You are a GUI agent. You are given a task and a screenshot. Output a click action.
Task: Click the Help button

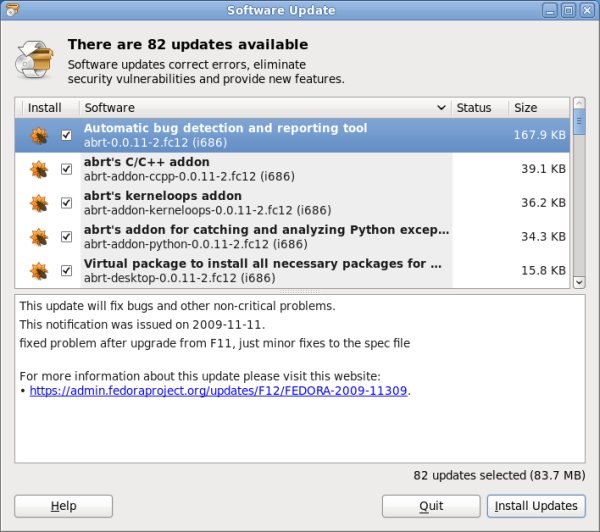[x=64, y=506]
